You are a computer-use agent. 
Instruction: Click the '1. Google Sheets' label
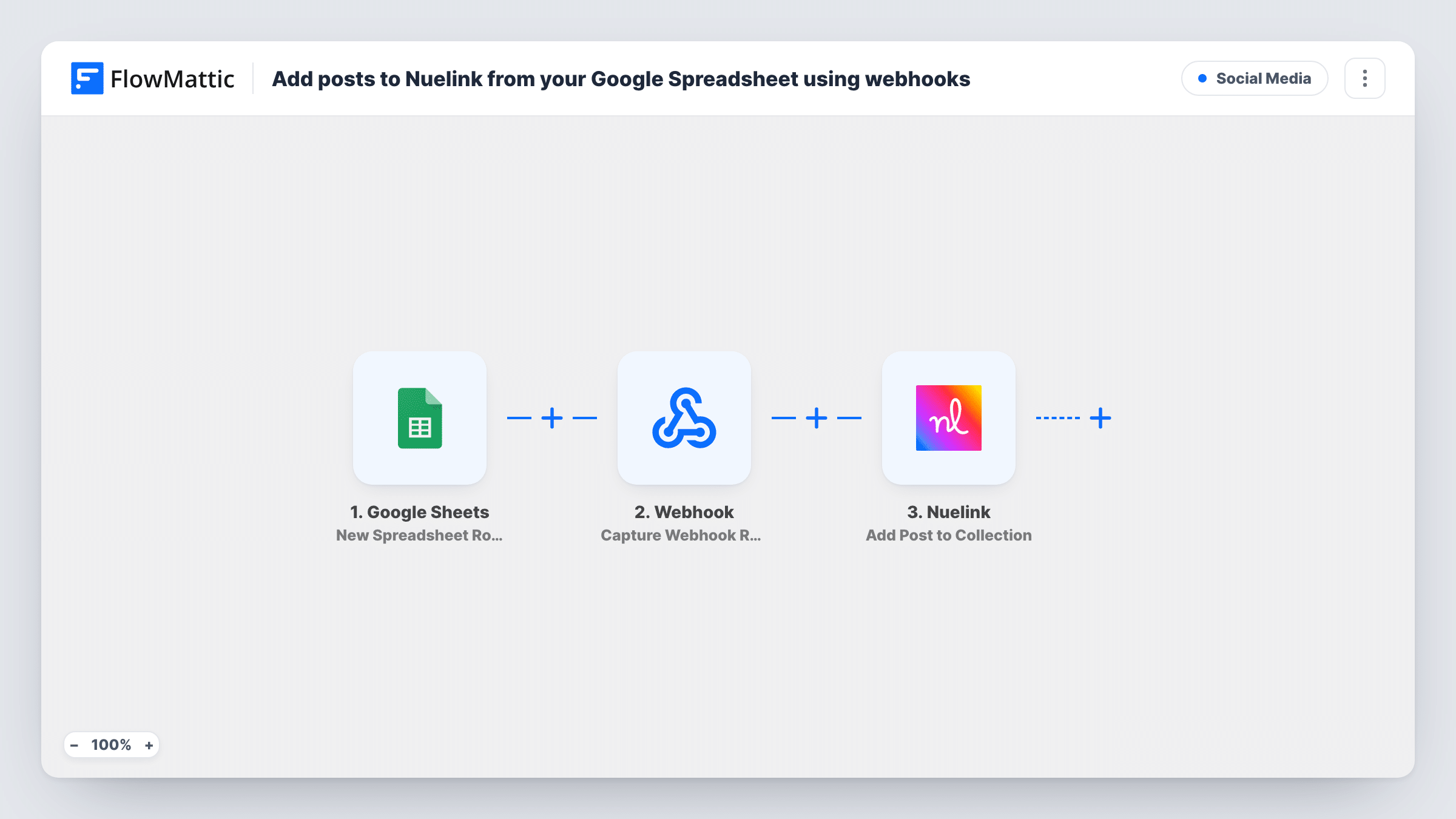[420, 512]
